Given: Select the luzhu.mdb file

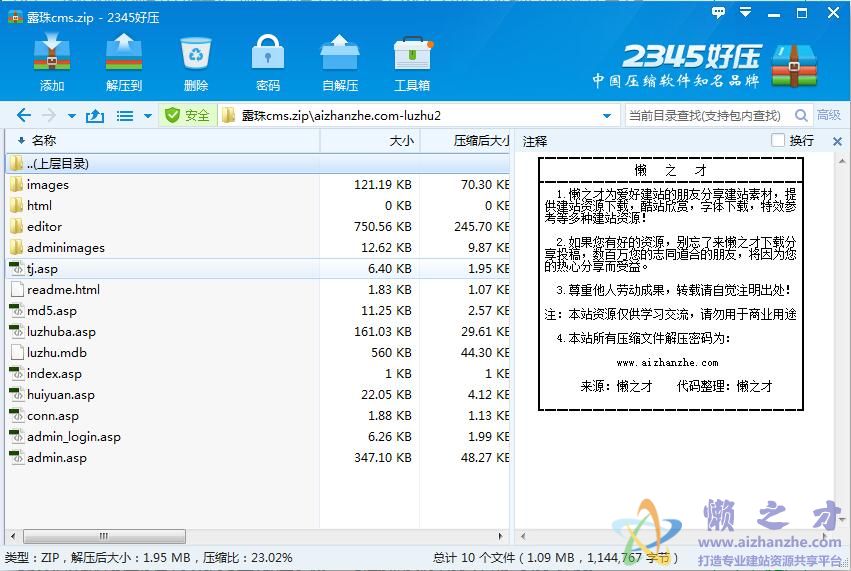Looking at the screenshot, I should pyautogui.click(x=258, y=352).
